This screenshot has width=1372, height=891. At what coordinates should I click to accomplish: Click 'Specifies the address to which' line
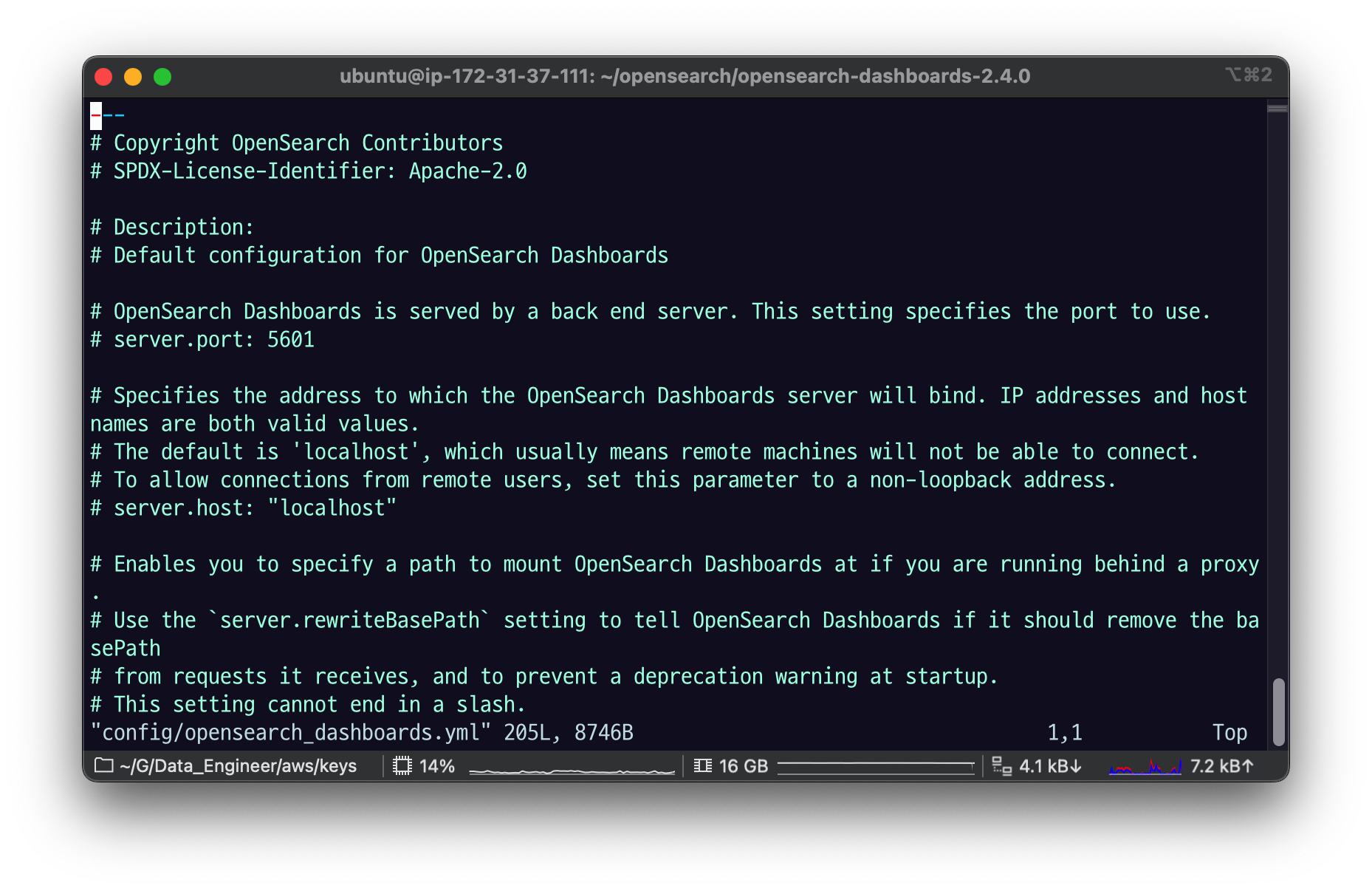point(669,395)
